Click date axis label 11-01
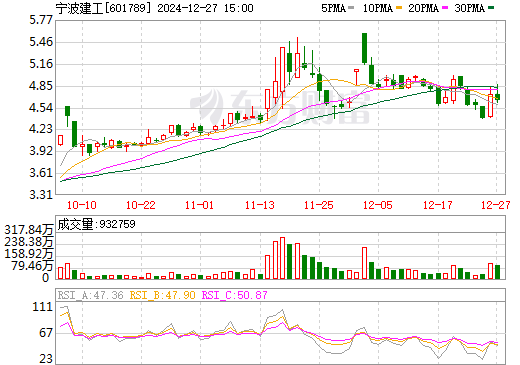The image size is (520, 365). click(199, 205)
